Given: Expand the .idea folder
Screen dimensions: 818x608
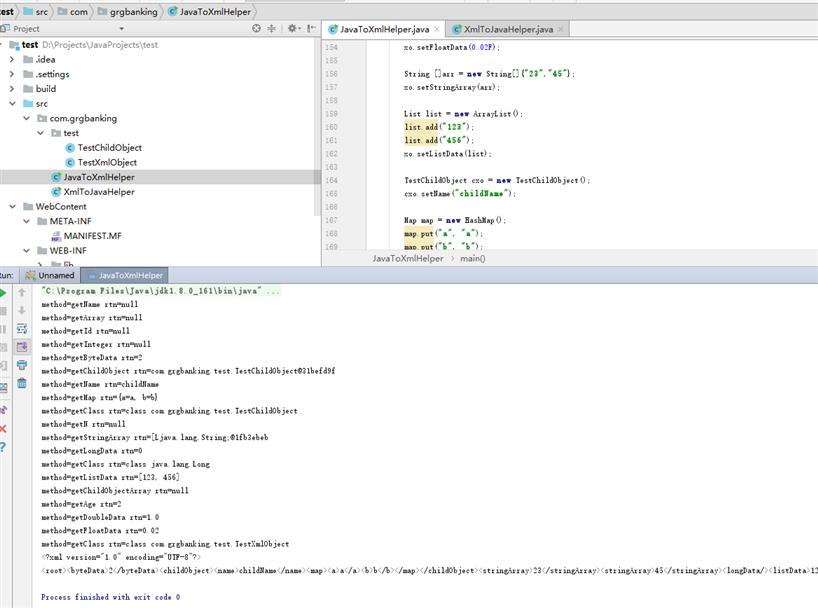Looking at the screenshot, I should pos(12,59).
